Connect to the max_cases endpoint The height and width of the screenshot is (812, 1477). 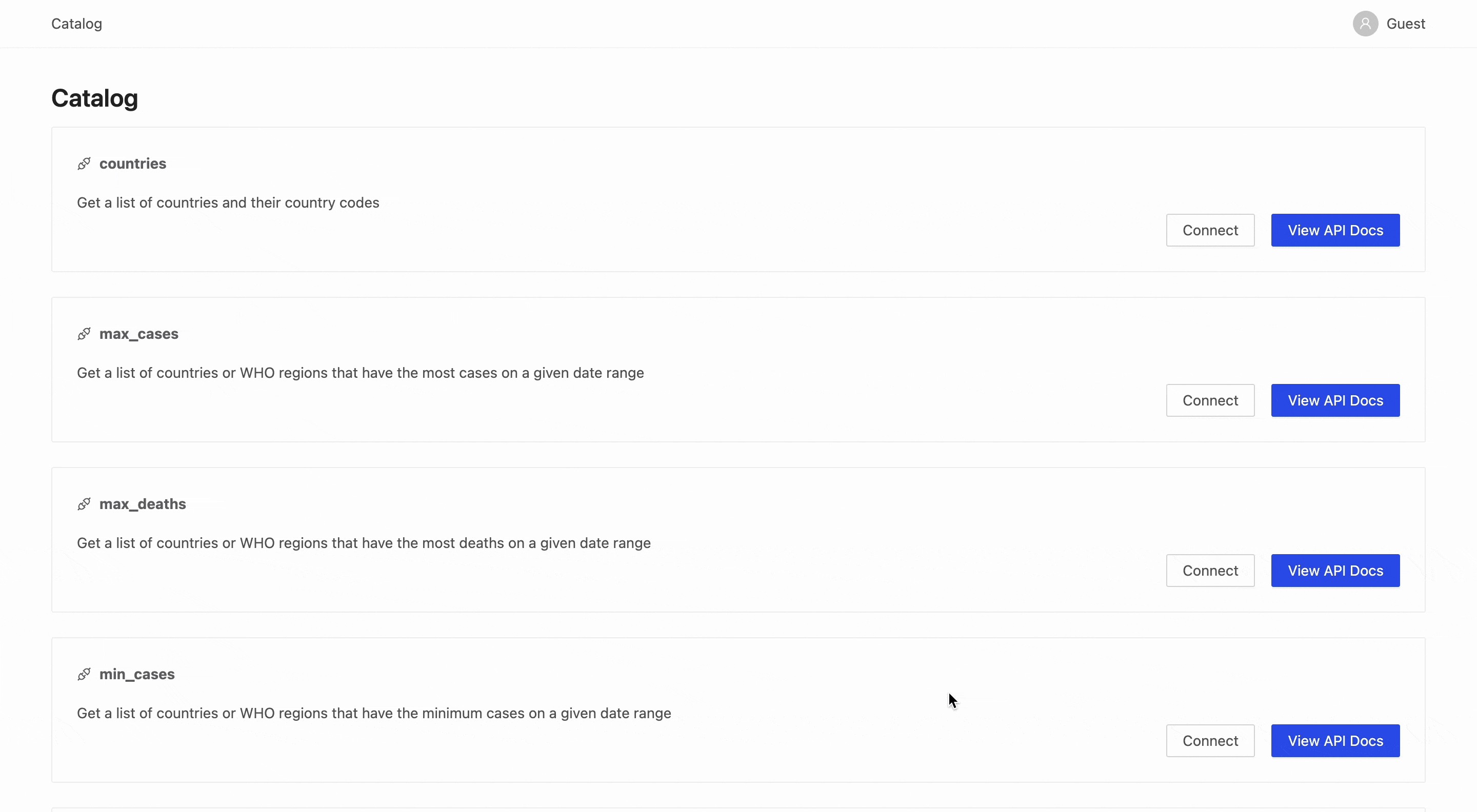pos(1210,400)
